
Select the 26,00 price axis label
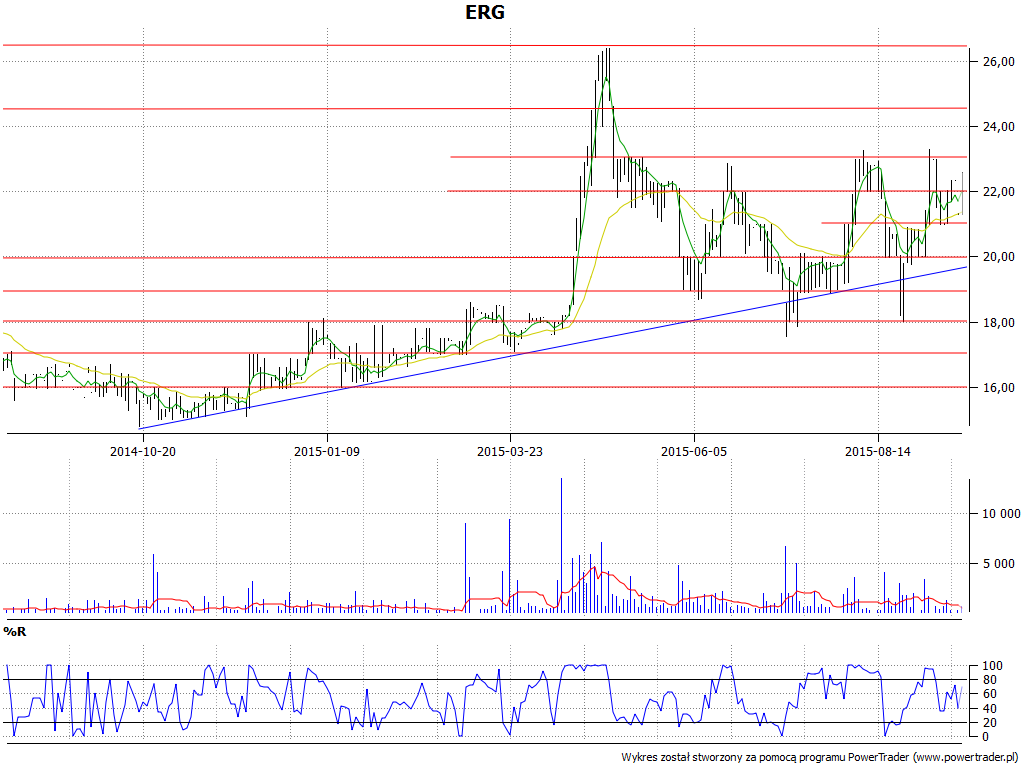click(999, 61)
